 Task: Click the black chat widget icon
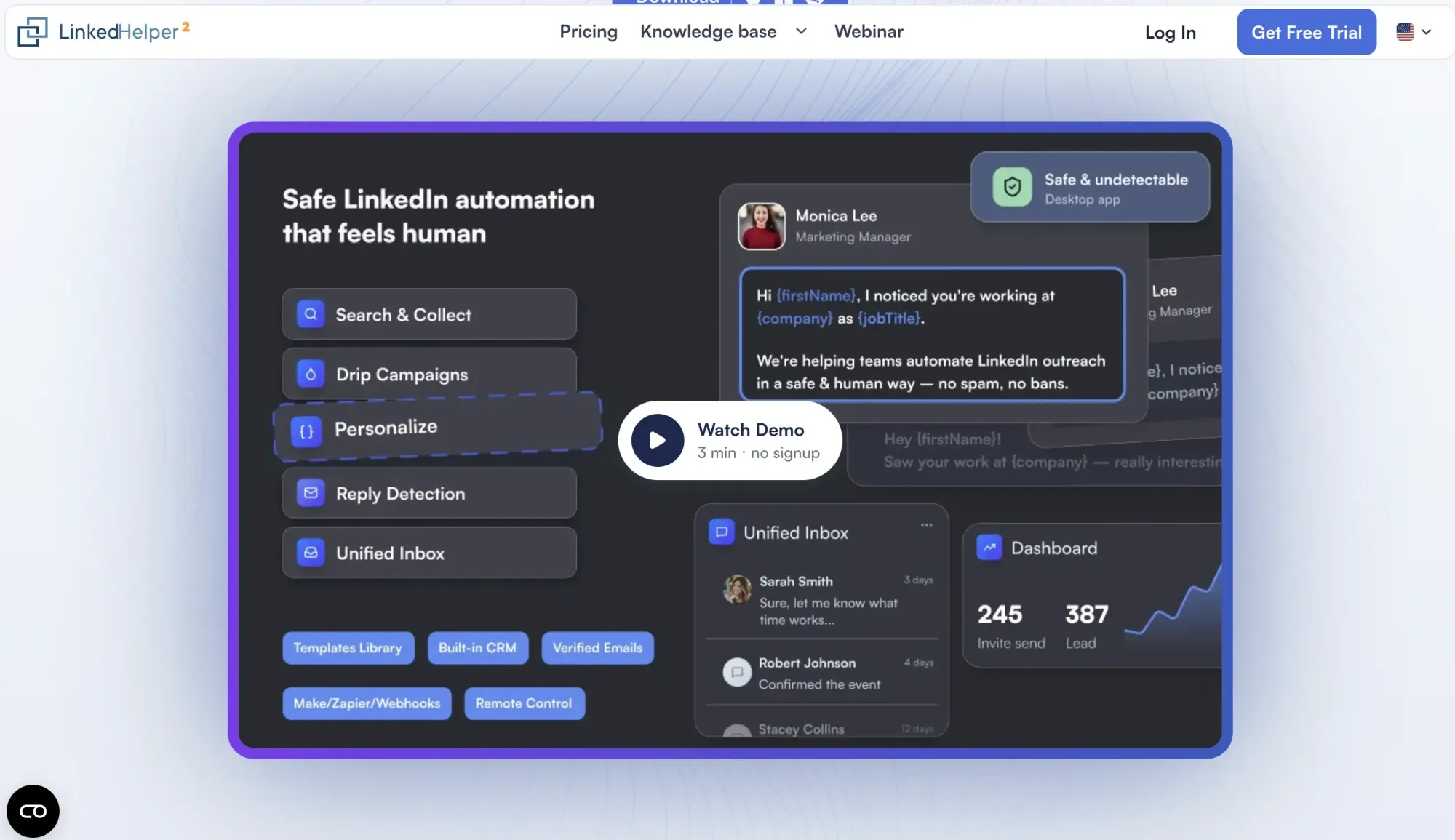click(x=33, y=811)
